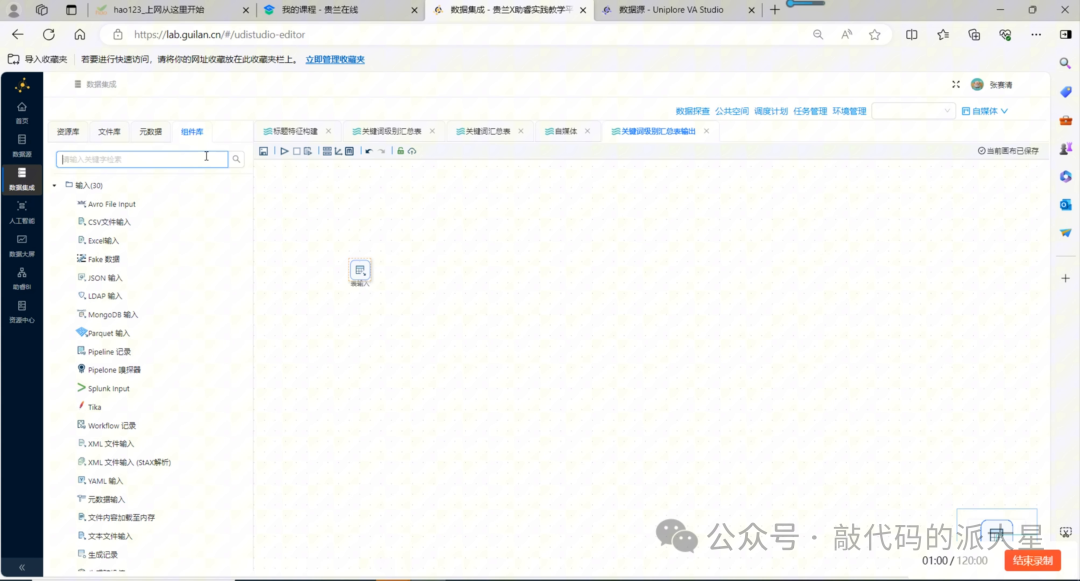Open 助睿BI in the left sidebar
Viewport: 1080px width, 581px height.
coord(22,278)
